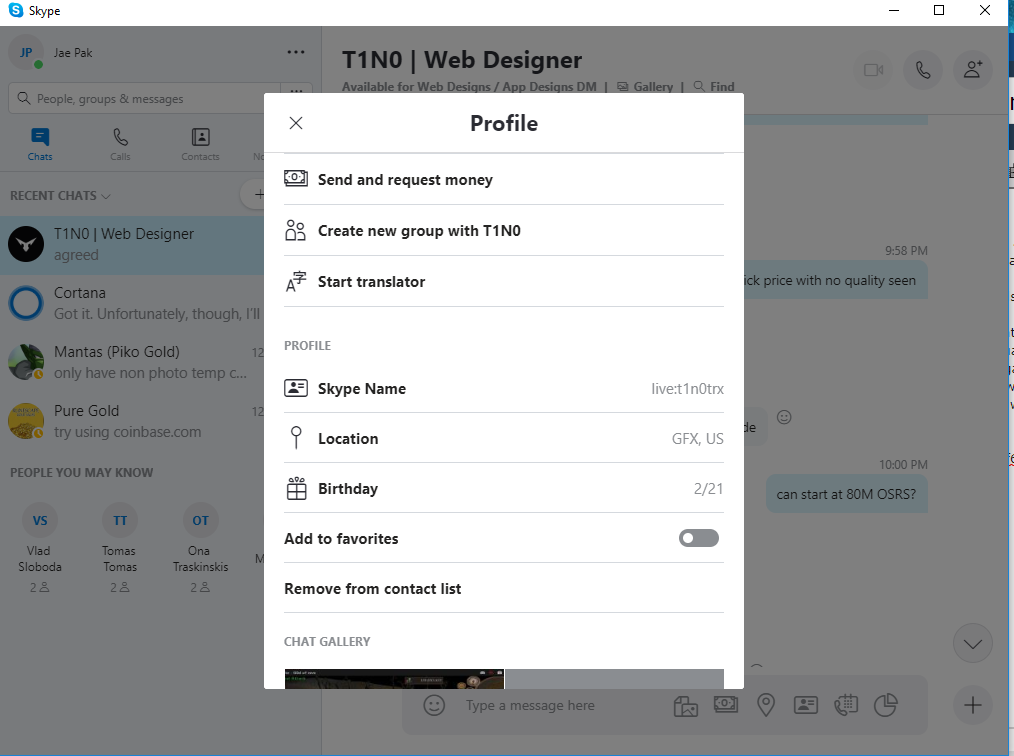
Task: Start translator option
Action: click(504, 282)
